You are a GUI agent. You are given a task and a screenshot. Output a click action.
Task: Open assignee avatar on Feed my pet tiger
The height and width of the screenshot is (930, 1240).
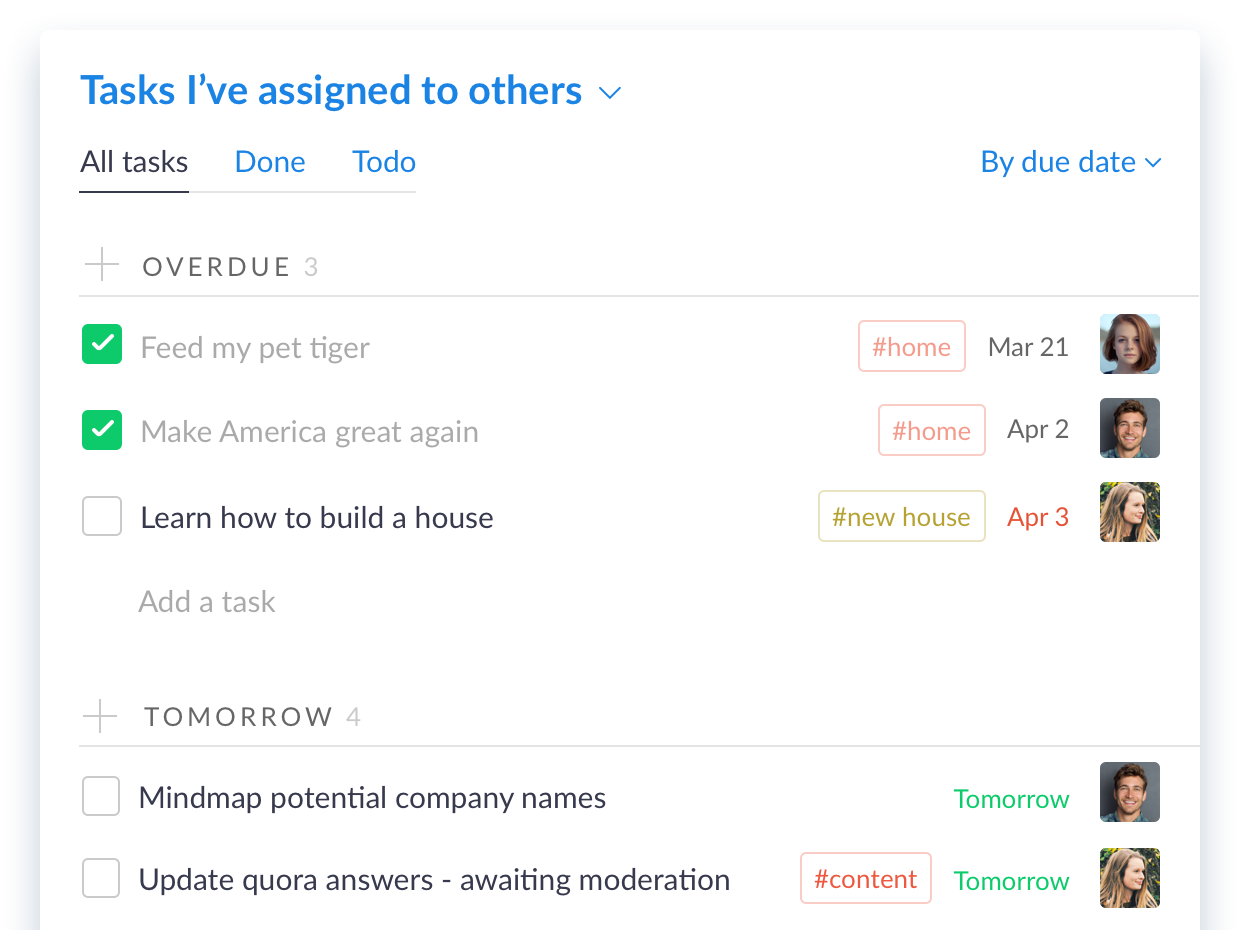click(x=1130, y=344)
